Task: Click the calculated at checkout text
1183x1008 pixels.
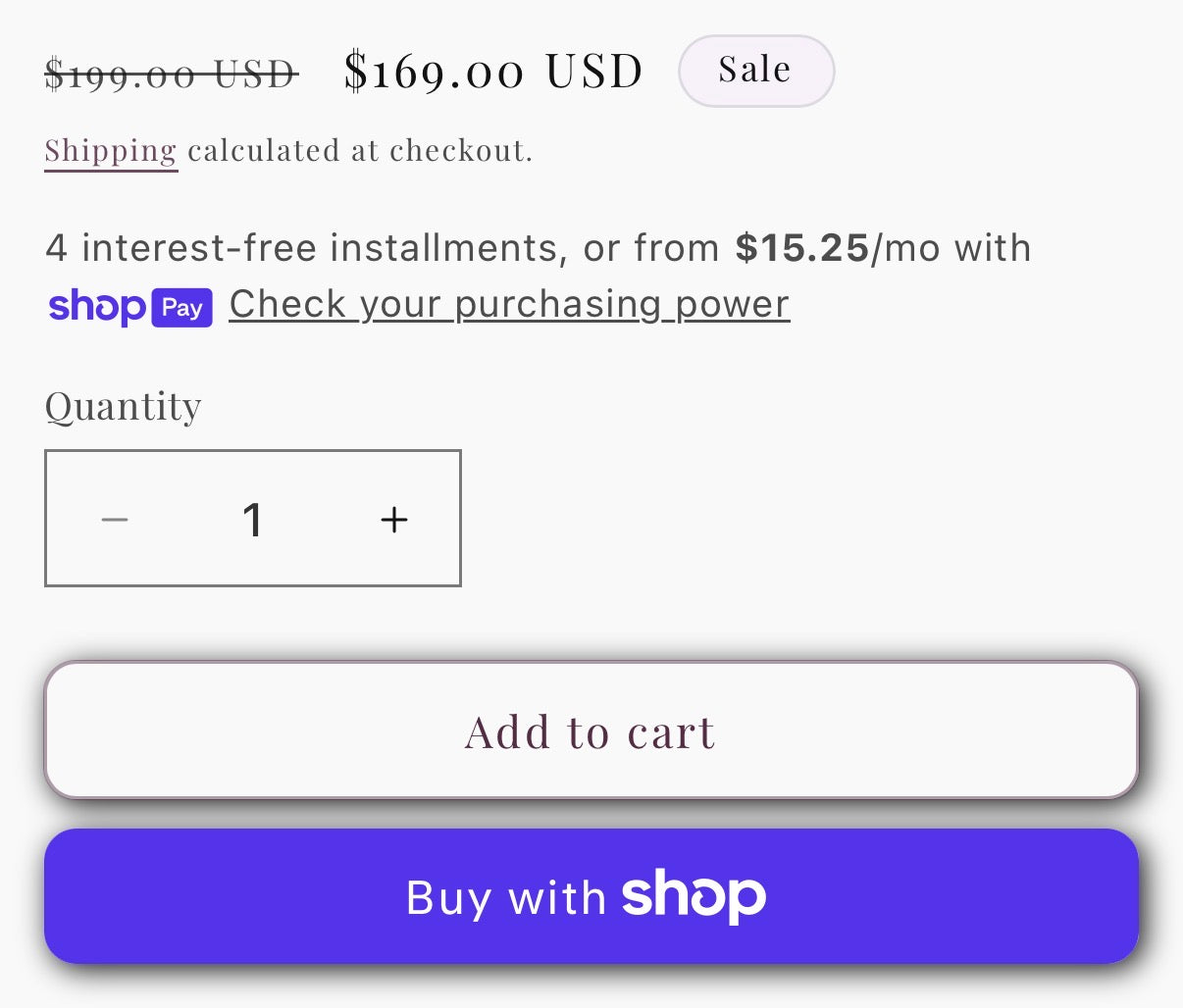Action: coord(360,151)
